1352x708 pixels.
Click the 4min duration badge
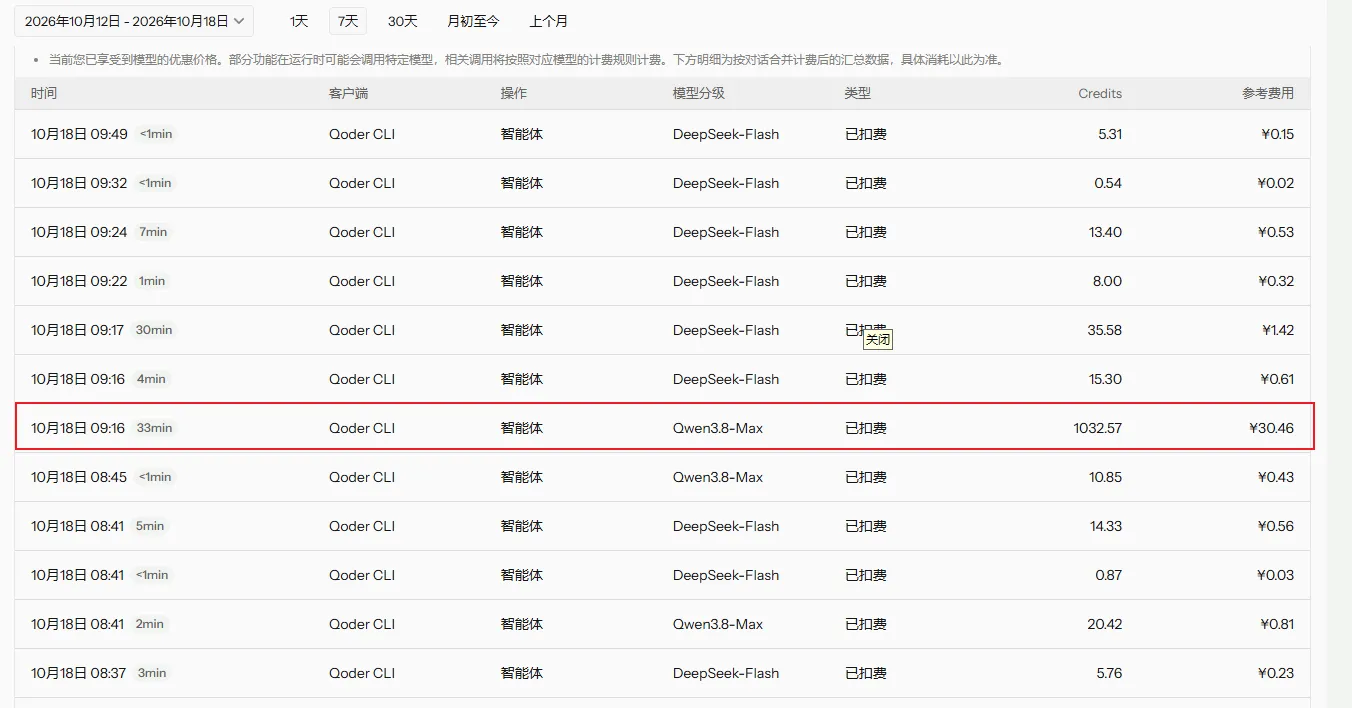pyautogui.click(x=152, y=379)
